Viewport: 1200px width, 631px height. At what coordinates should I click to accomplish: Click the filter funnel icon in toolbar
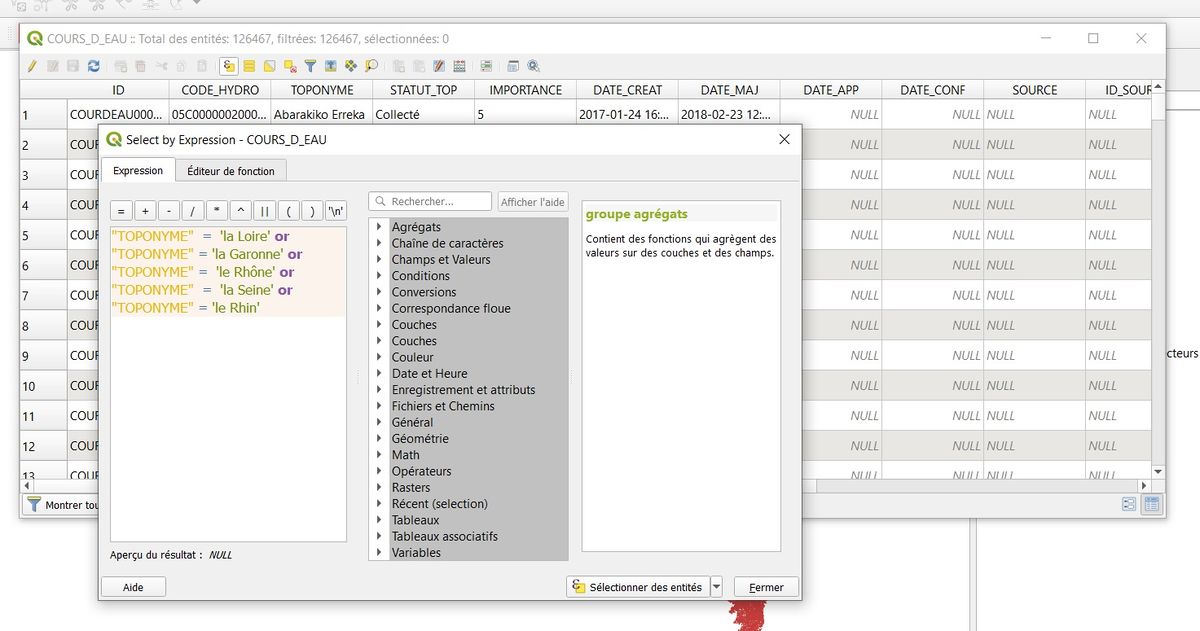310,66
